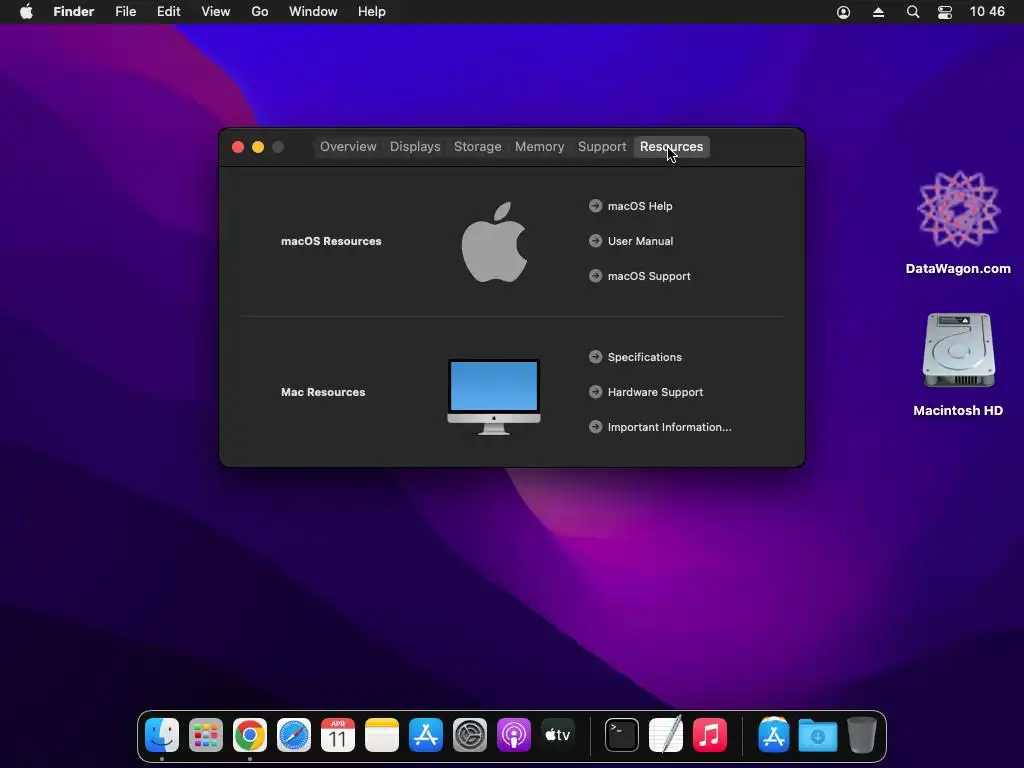The image size is (1024, 768).
Task: Click the iMac image in Mac Resources
Action: pos(494,396)
